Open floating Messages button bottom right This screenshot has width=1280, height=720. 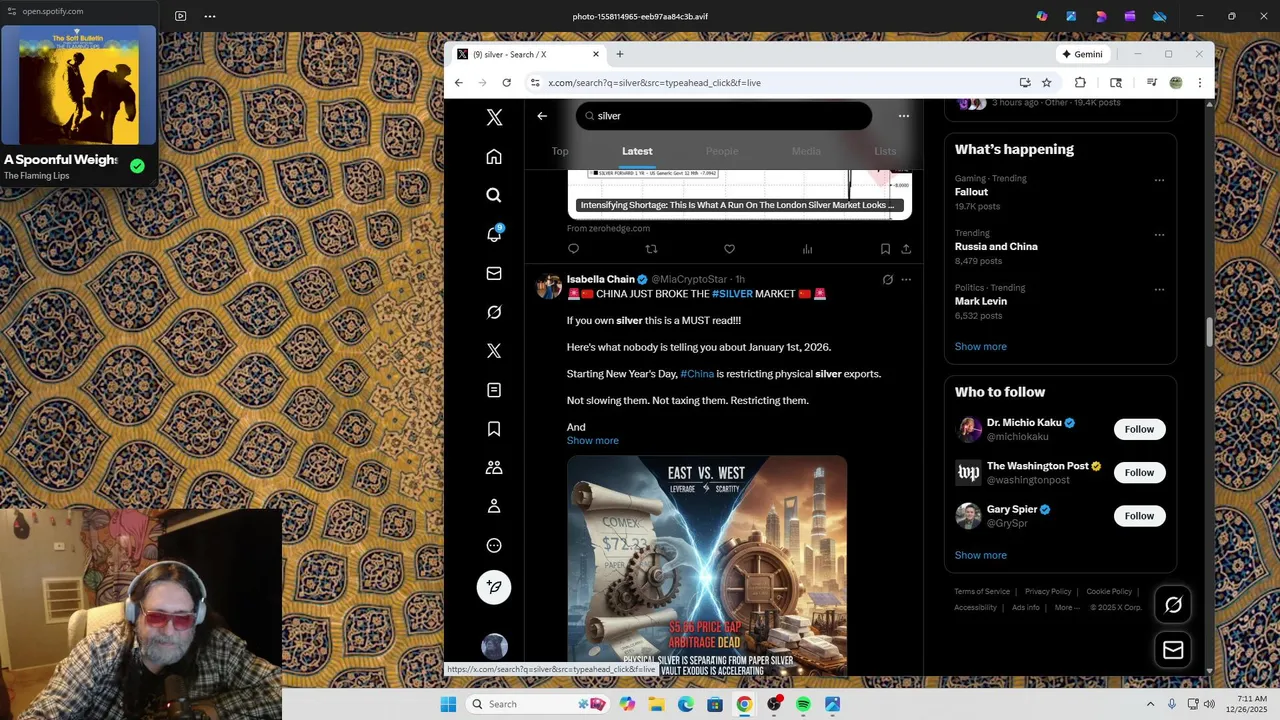pos(1174,651)
